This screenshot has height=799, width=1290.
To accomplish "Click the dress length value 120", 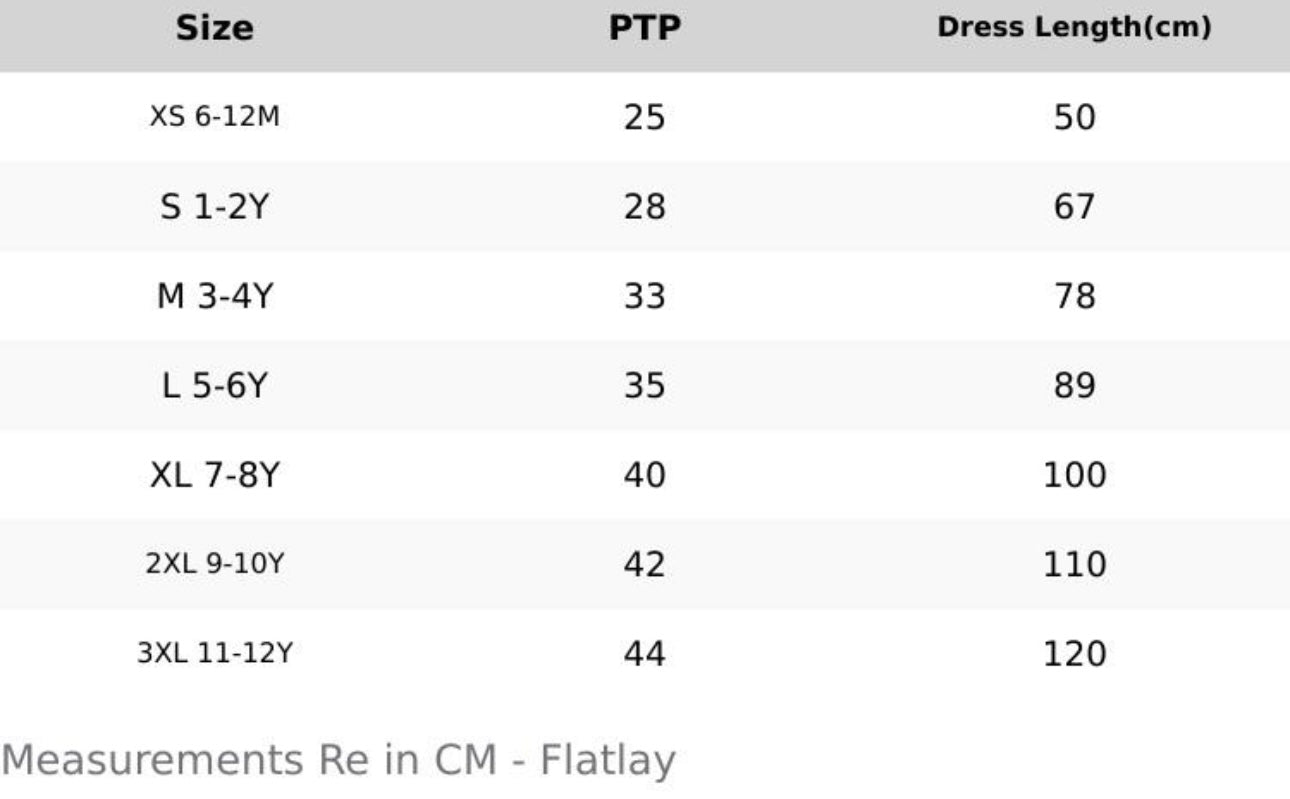I will (1074, 654).
